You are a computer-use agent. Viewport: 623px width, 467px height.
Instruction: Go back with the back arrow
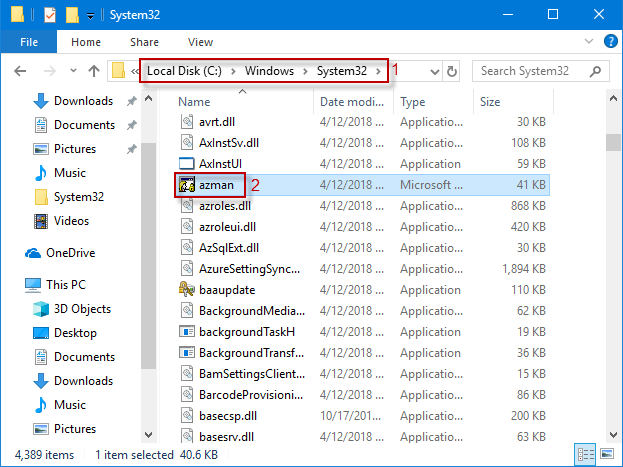coord(20,71)
